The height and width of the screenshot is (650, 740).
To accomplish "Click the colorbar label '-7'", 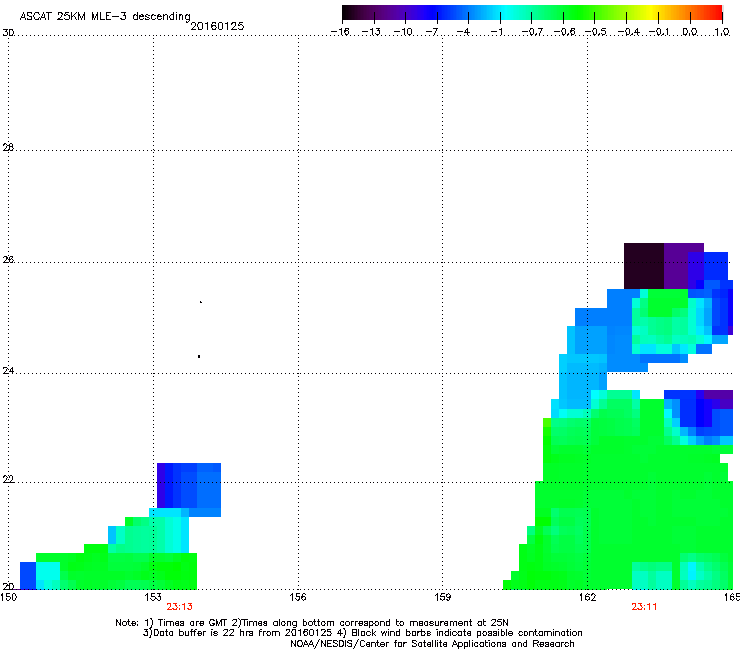I will [x=432, y=32].
